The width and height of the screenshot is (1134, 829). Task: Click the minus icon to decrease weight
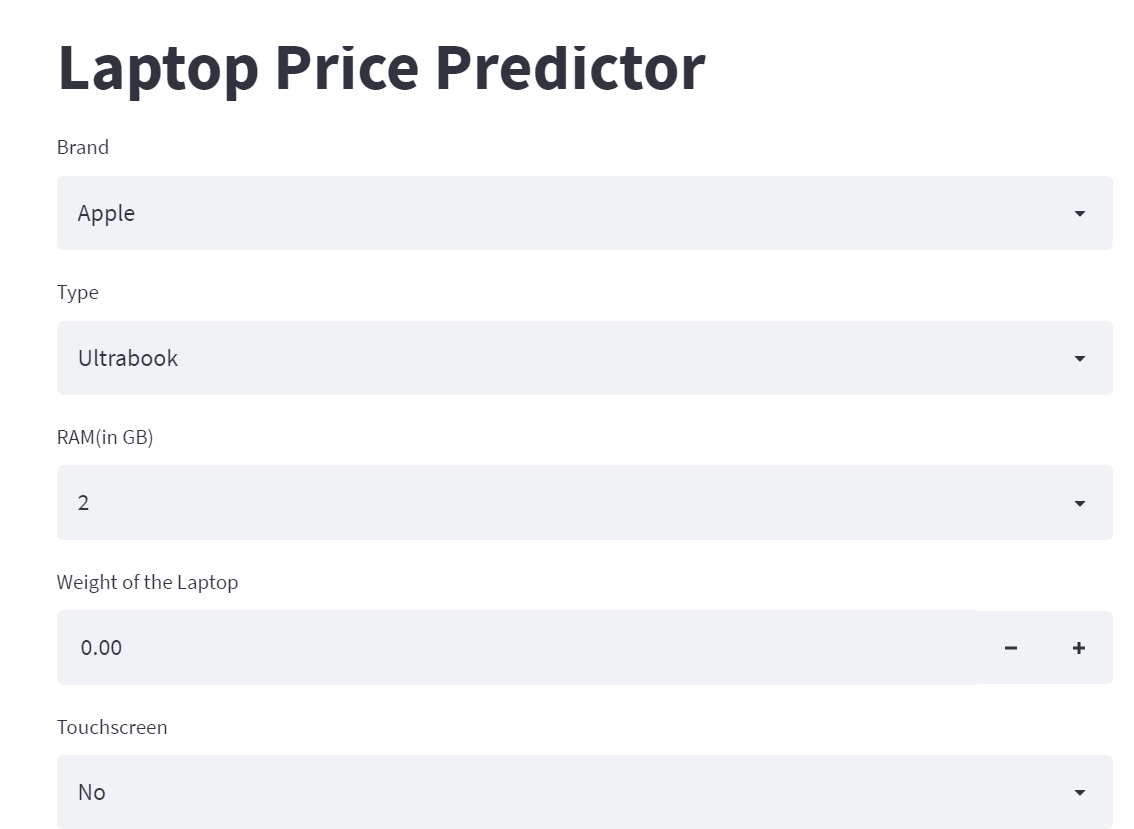tap(1010, 647)
